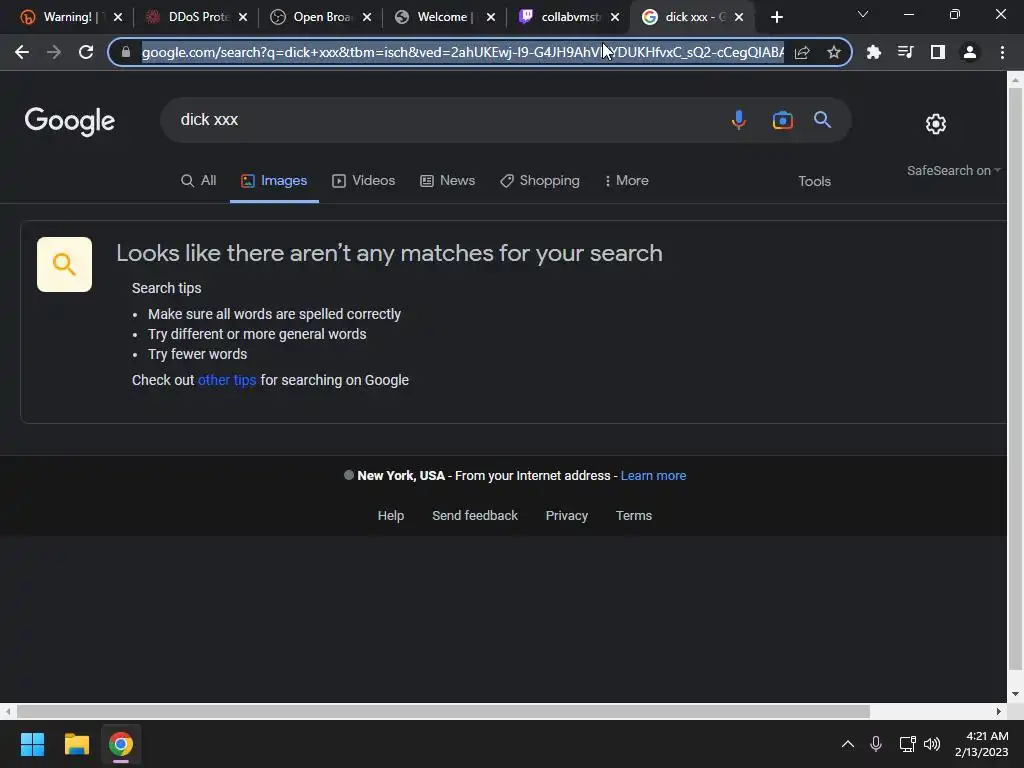
Task: Expand the More search categories
Action: click(626, 181)
